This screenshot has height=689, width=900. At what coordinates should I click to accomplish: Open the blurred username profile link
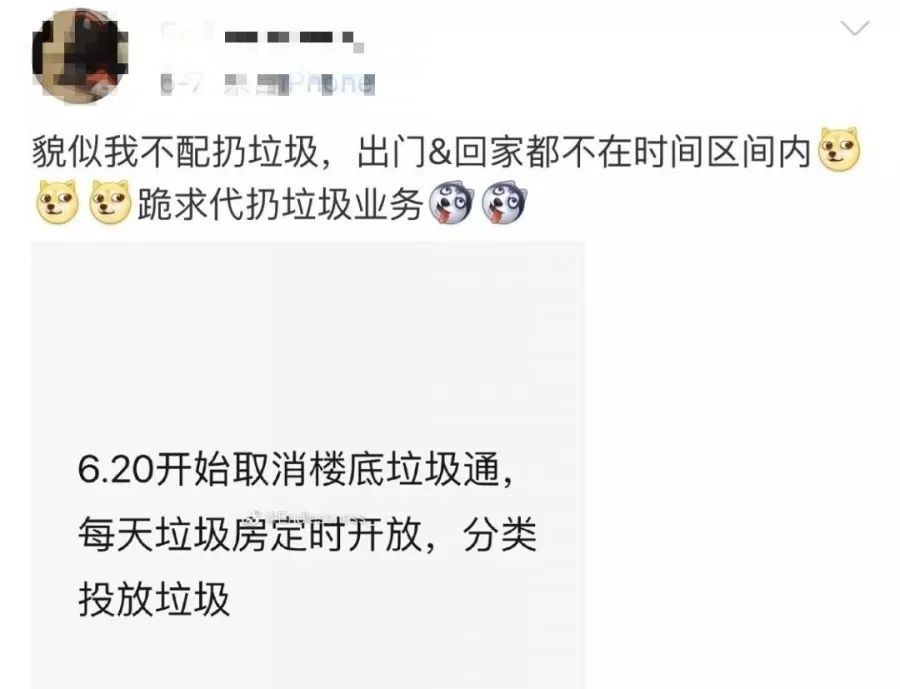tap(261, 38)
